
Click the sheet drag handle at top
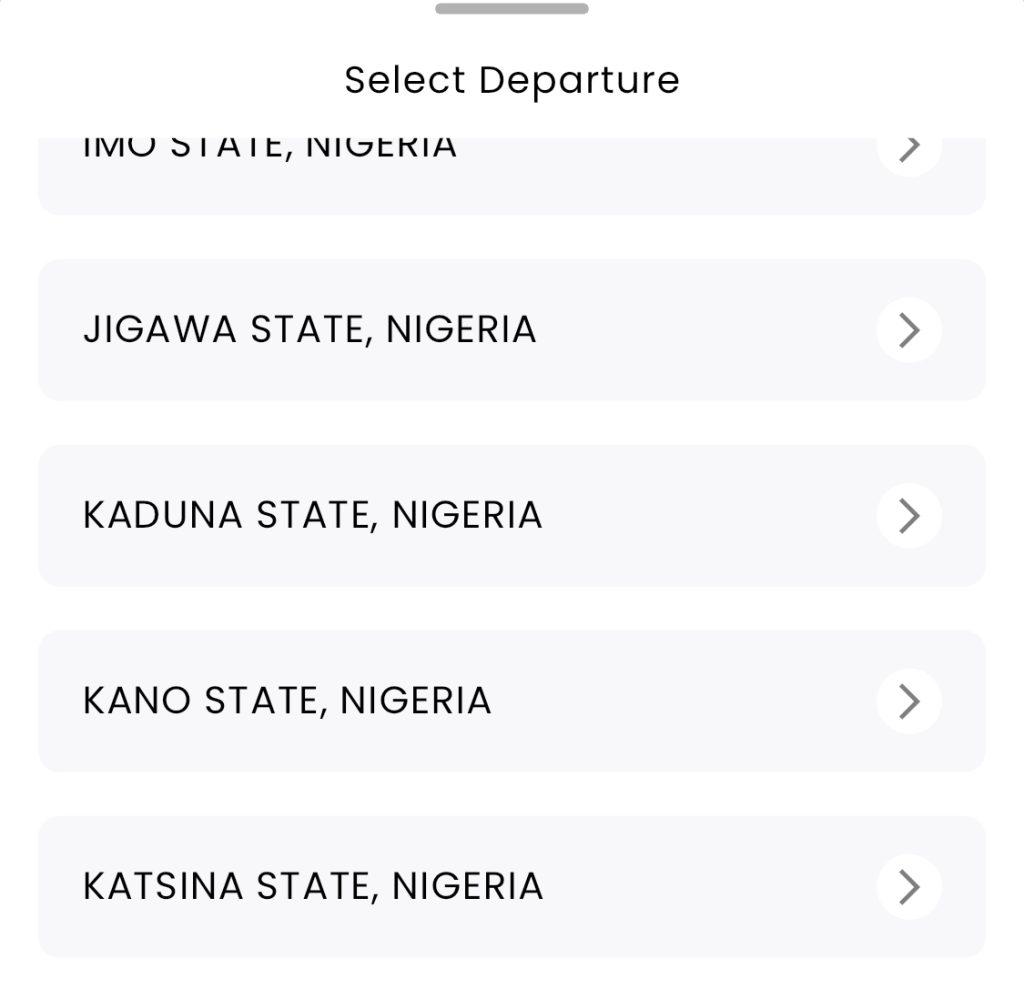[x=512, y=9]
